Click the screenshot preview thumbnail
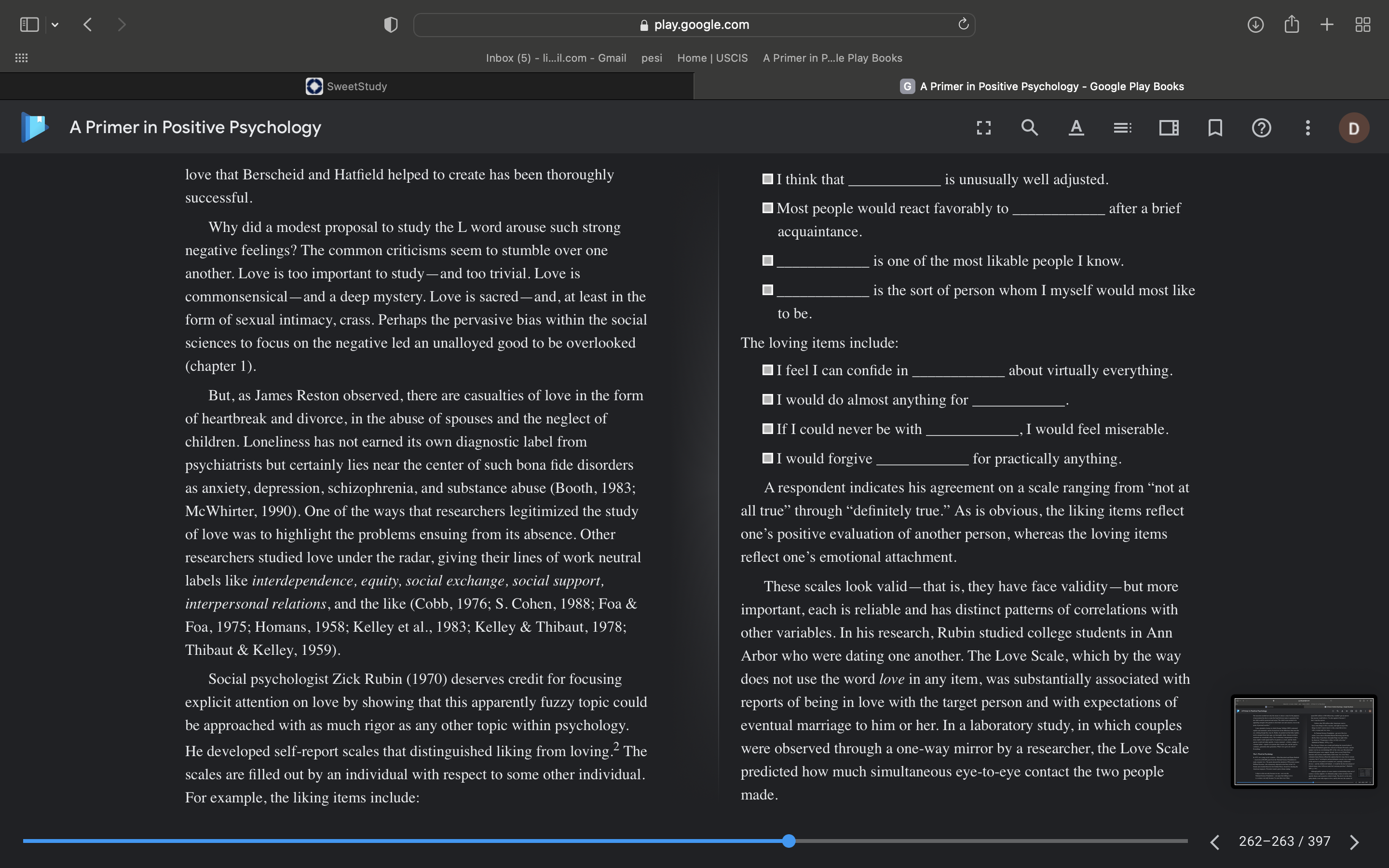1389x868 pixels. click(1304, 741)
